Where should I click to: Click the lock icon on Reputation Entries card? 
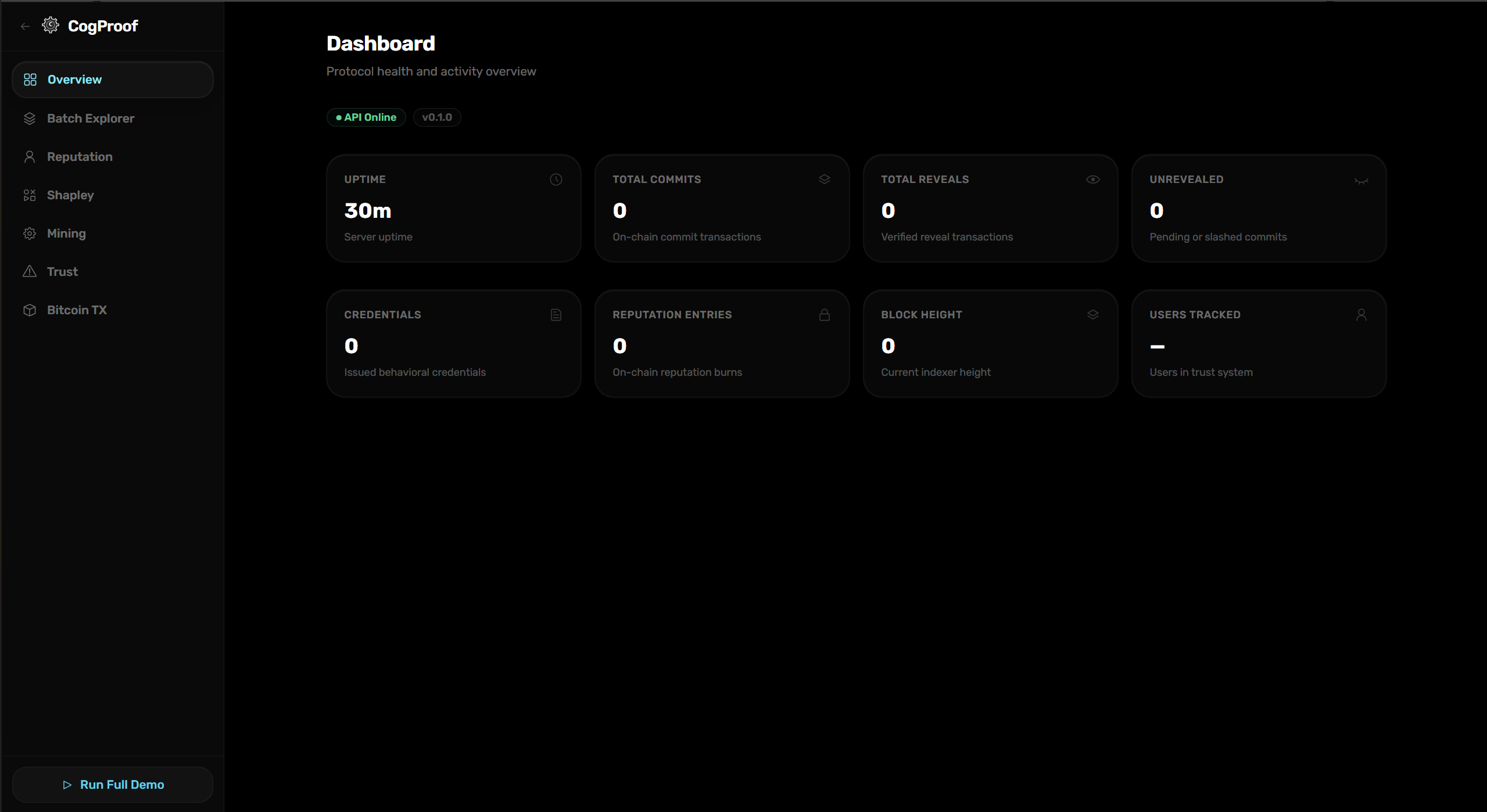[824, 315]
